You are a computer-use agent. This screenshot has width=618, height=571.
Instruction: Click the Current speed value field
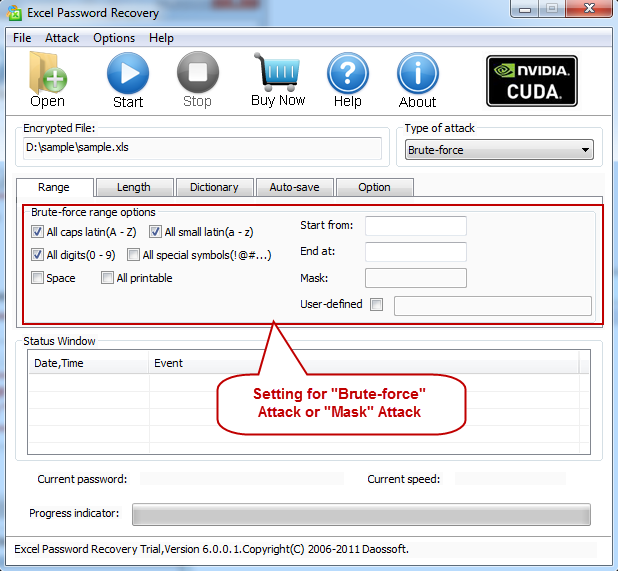click(x=510, y=479)
